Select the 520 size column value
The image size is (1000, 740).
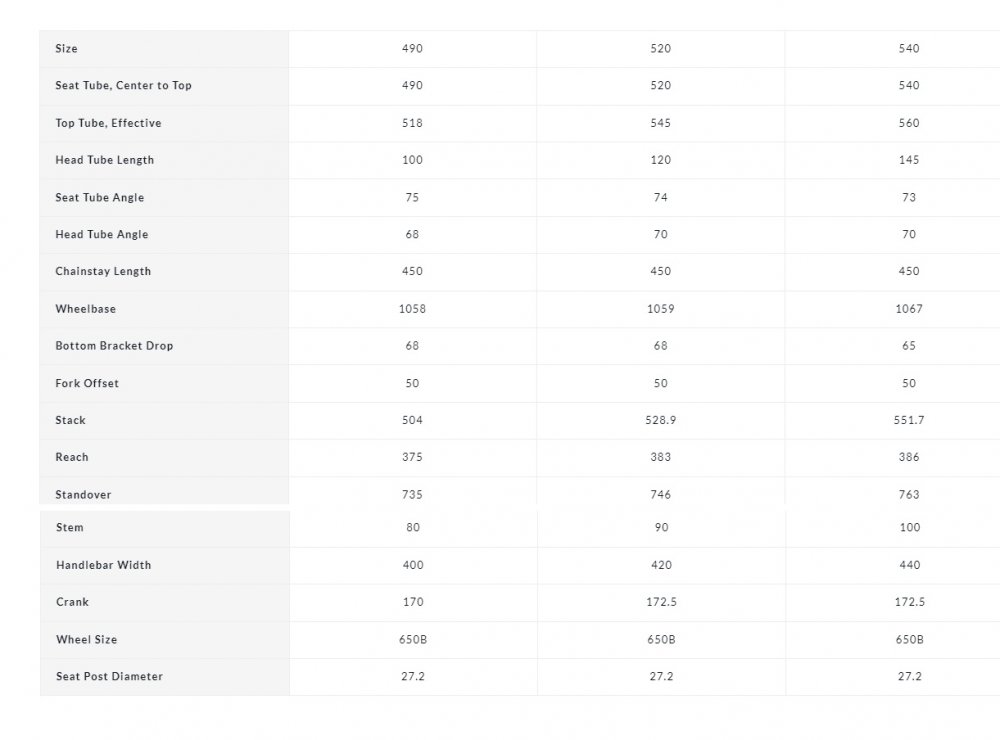pyautogui.click(x=660, y=48)
